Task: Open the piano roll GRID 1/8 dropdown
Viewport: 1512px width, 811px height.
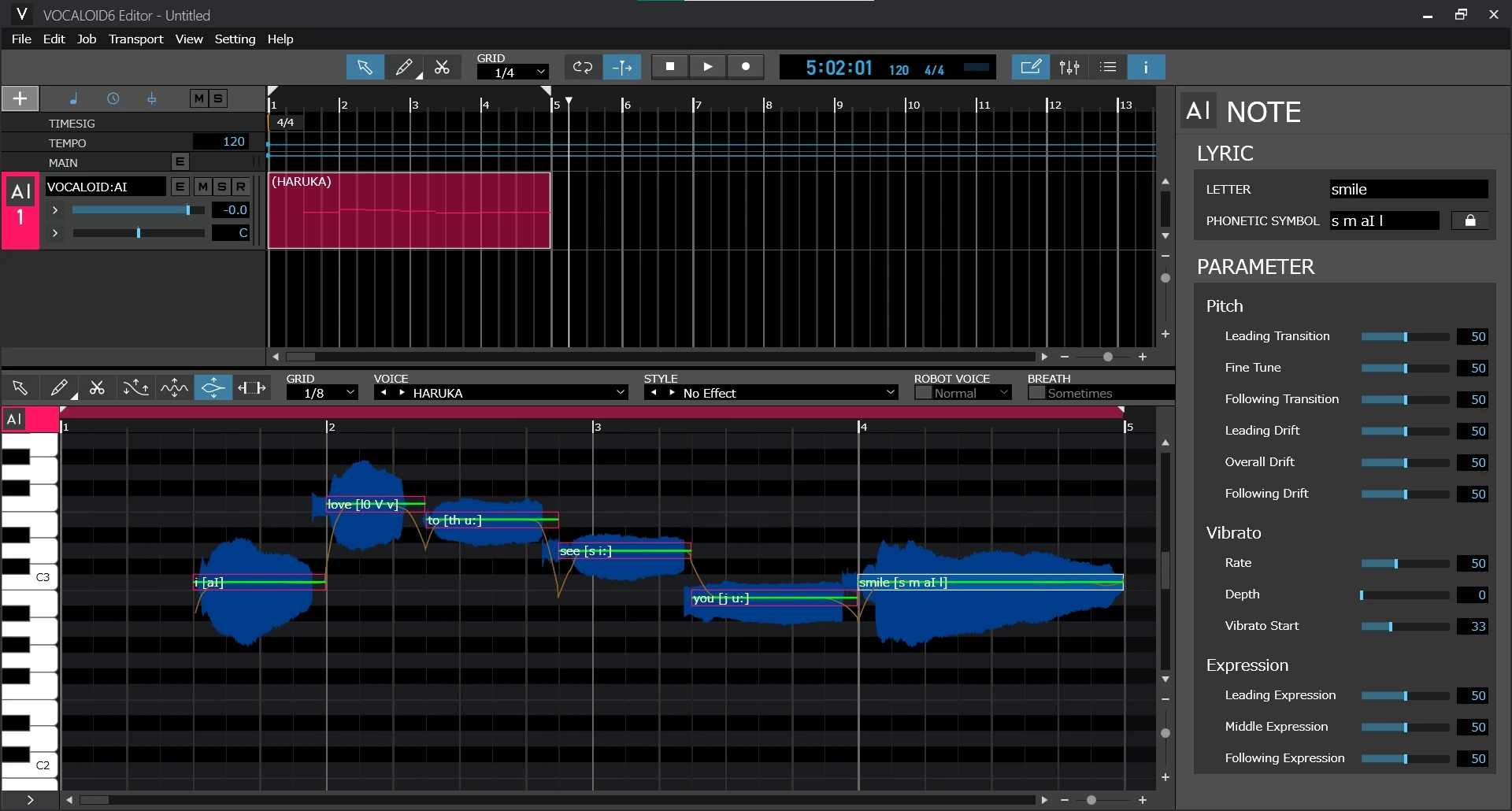Action: (x=322, y=393)
